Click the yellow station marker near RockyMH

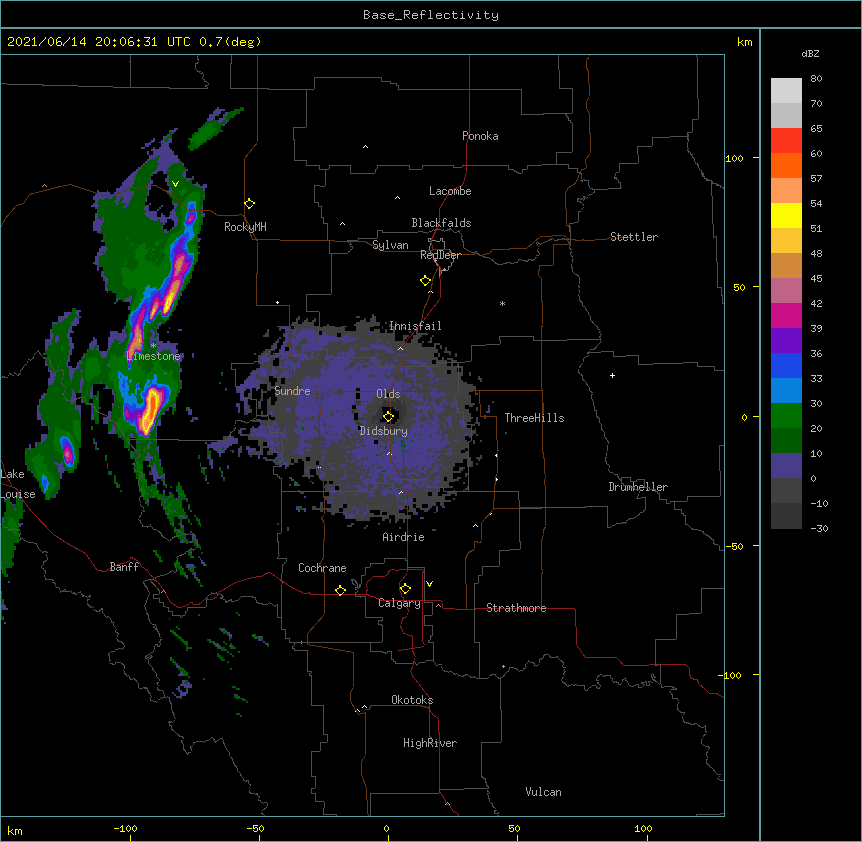click(x=249, y=203)
